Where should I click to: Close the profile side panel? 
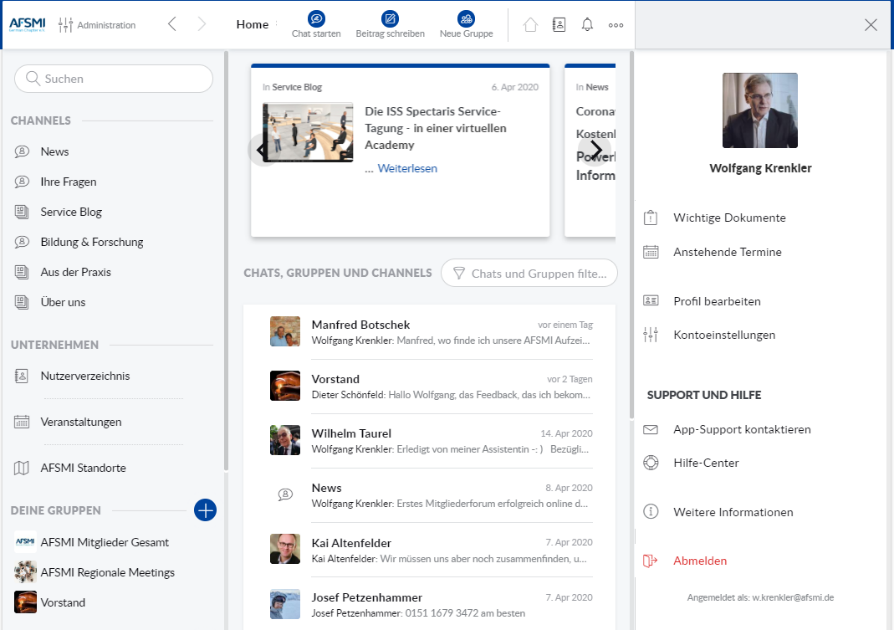[x=871, y=25]
